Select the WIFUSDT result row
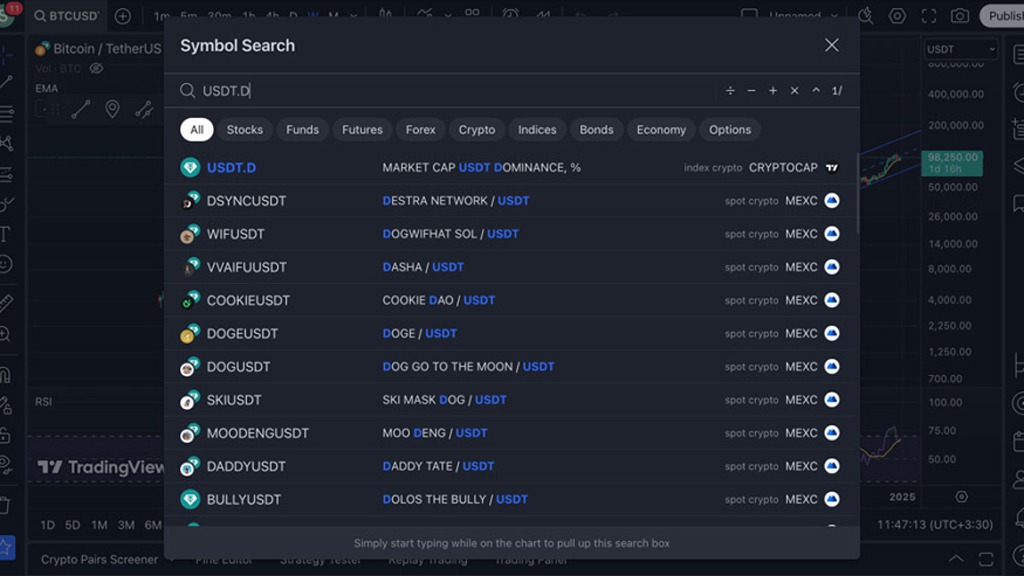1024x576 pixels. 511,234
